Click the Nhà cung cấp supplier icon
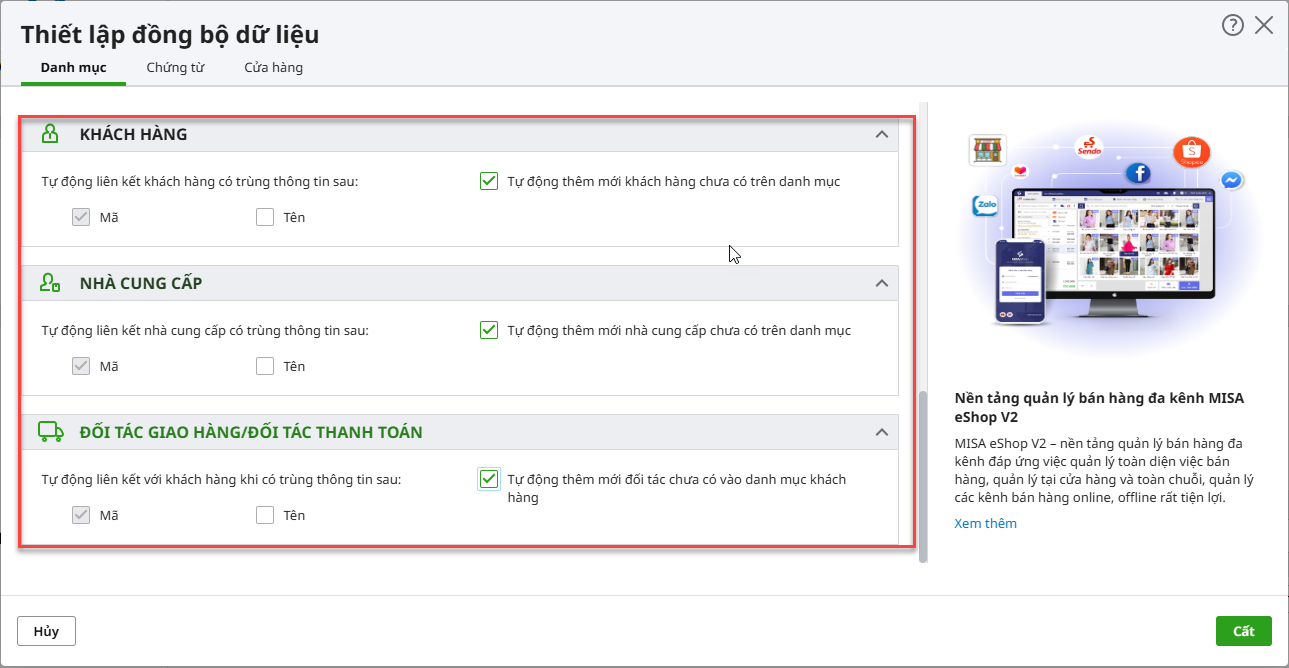Screen dimensions: 1289x668 tap(50, 283)
